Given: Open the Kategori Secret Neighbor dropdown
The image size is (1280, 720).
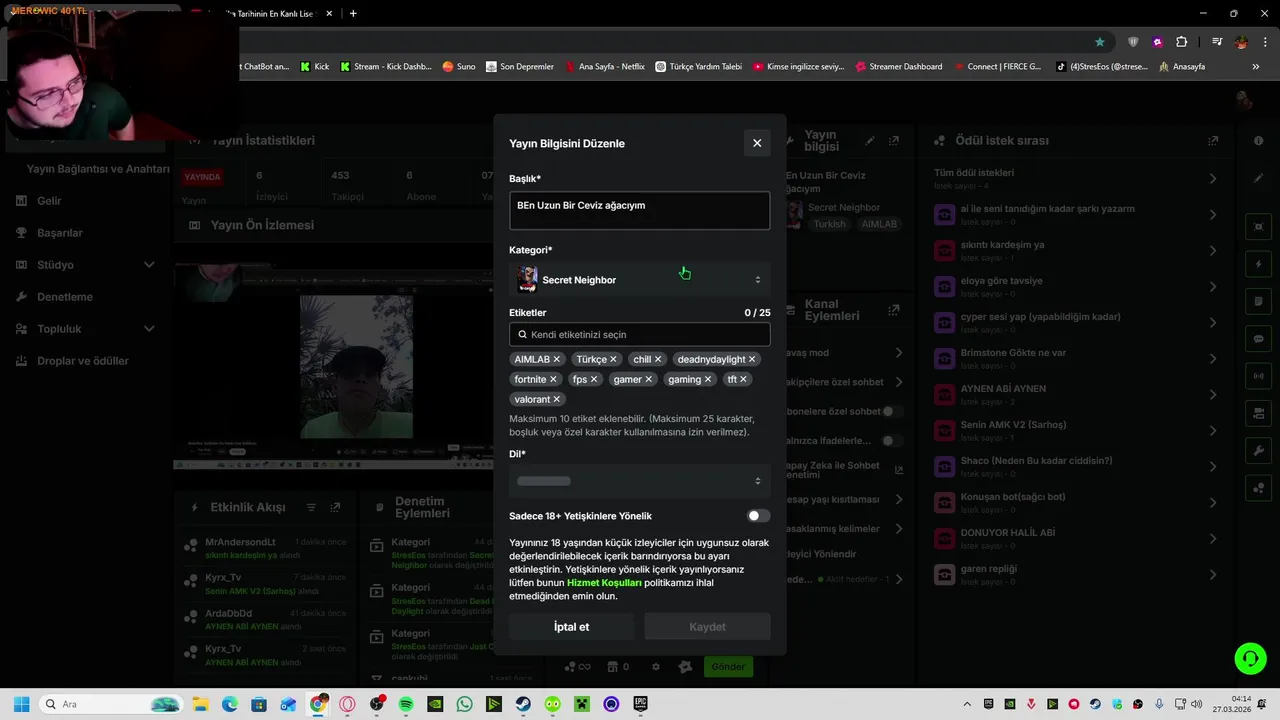Looking at the screenshot, I should (x=640, y=280).
